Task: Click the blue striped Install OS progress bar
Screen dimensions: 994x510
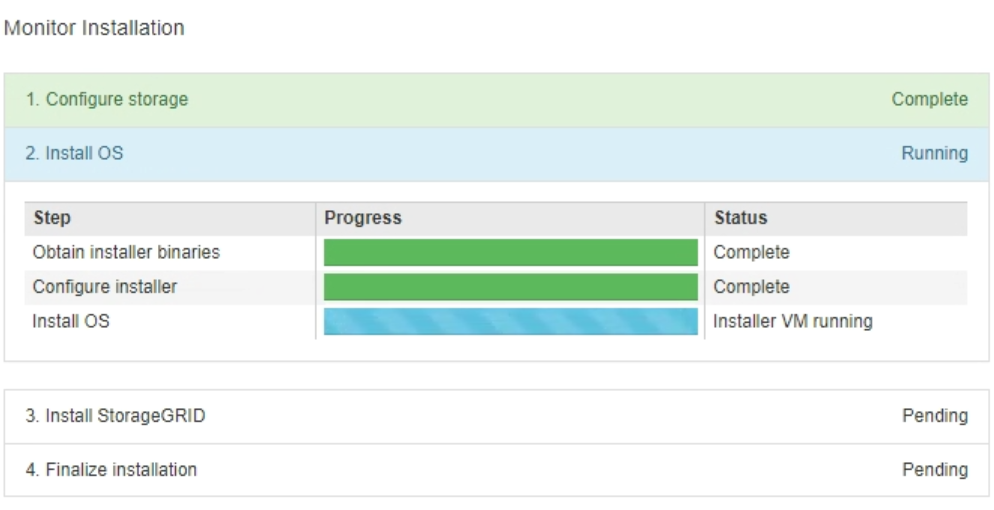Action: pos(510,321)
